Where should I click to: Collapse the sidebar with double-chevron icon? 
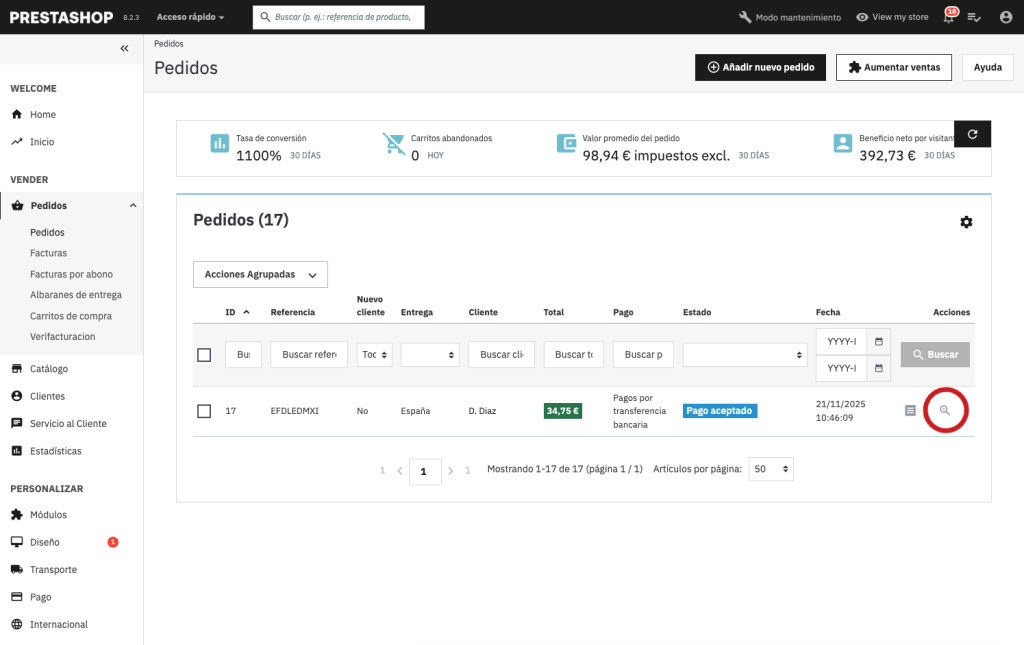[x=124, y=48]
